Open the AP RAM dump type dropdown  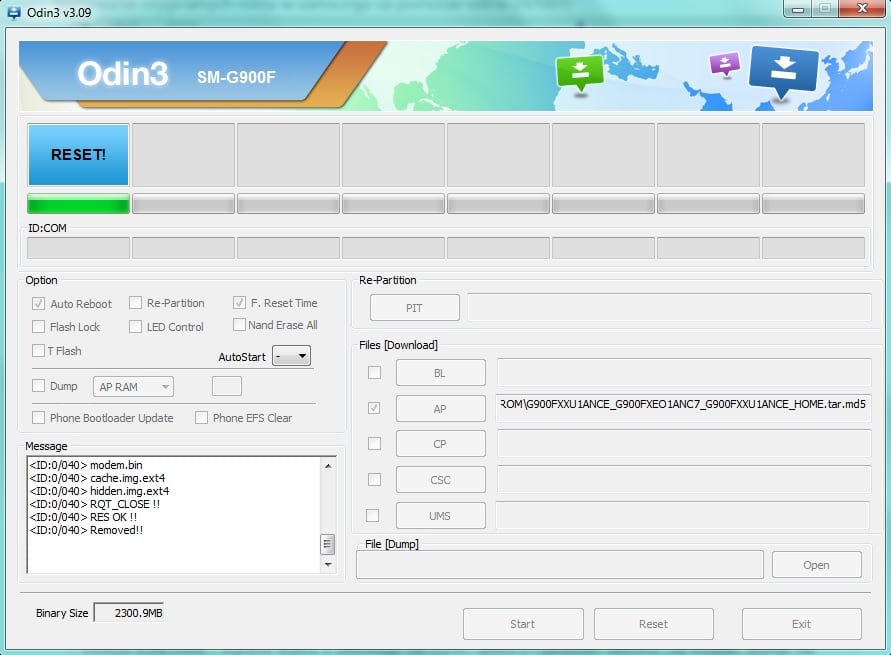pos(134,387)
